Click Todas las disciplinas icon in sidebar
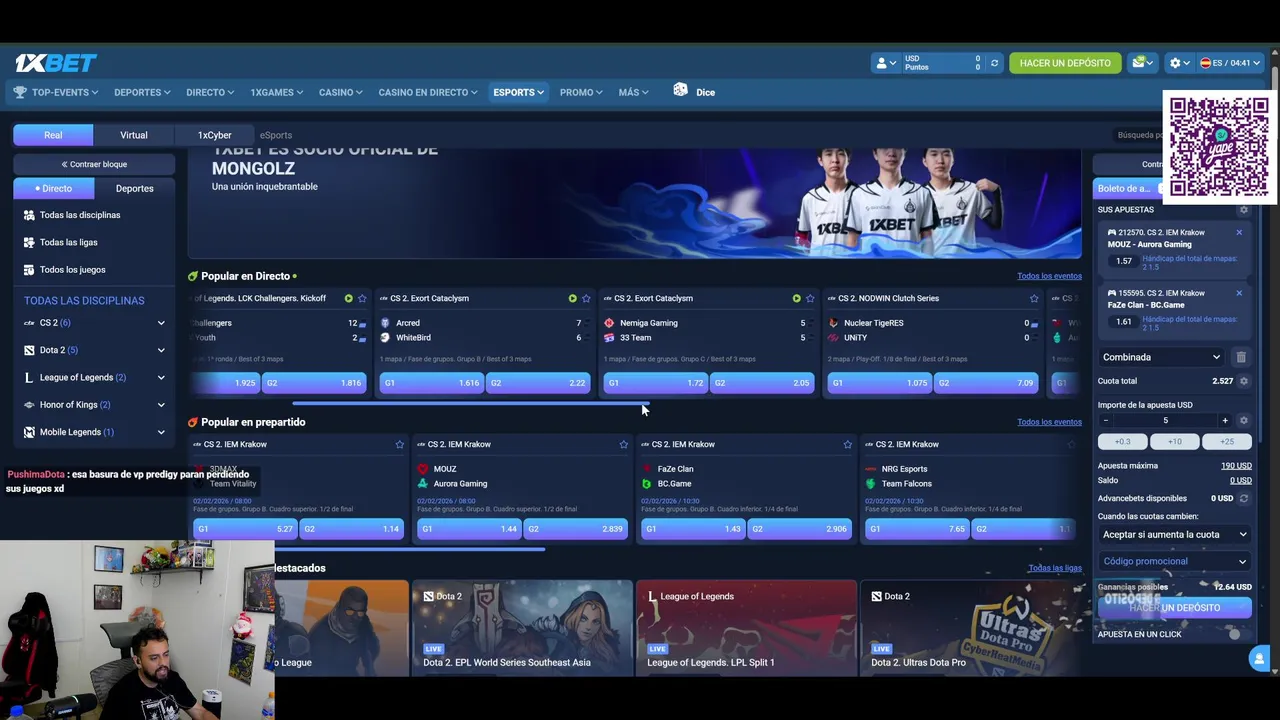Viewport: 1280px width, 720px height. tap(30, 215)
